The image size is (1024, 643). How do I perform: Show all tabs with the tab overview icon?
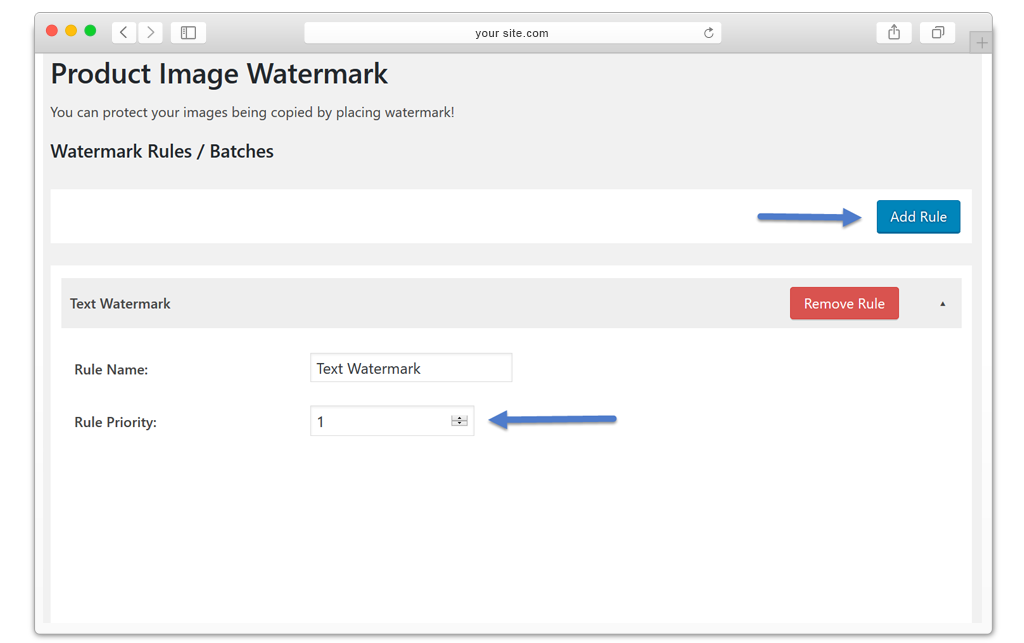[x=938, y=32]
